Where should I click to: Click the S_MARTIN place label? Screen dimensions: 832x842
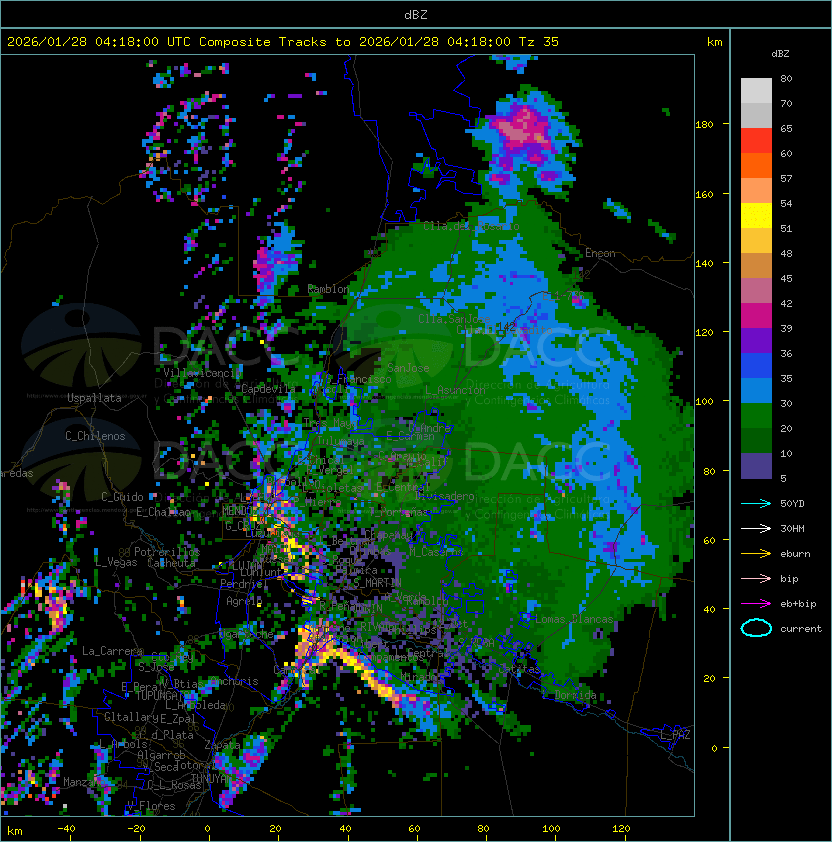click(x=377, y=582)
